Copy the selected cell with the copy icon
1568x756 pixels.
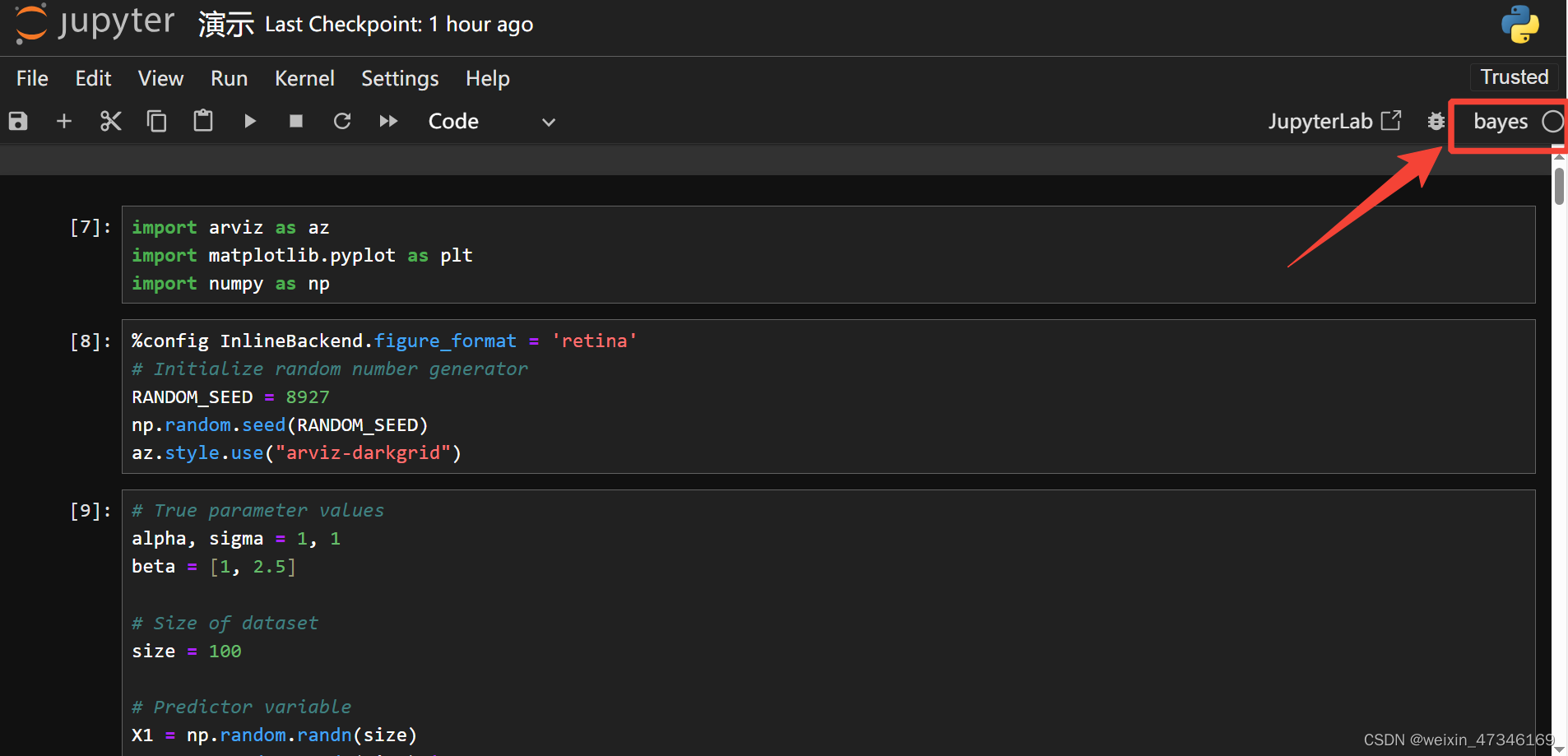click(156, 122)
